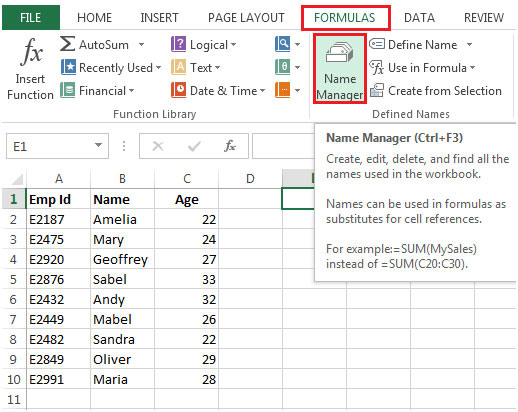The image size is (518, 412).
Task: Open the FILE tab
Action: click(31, 17)
